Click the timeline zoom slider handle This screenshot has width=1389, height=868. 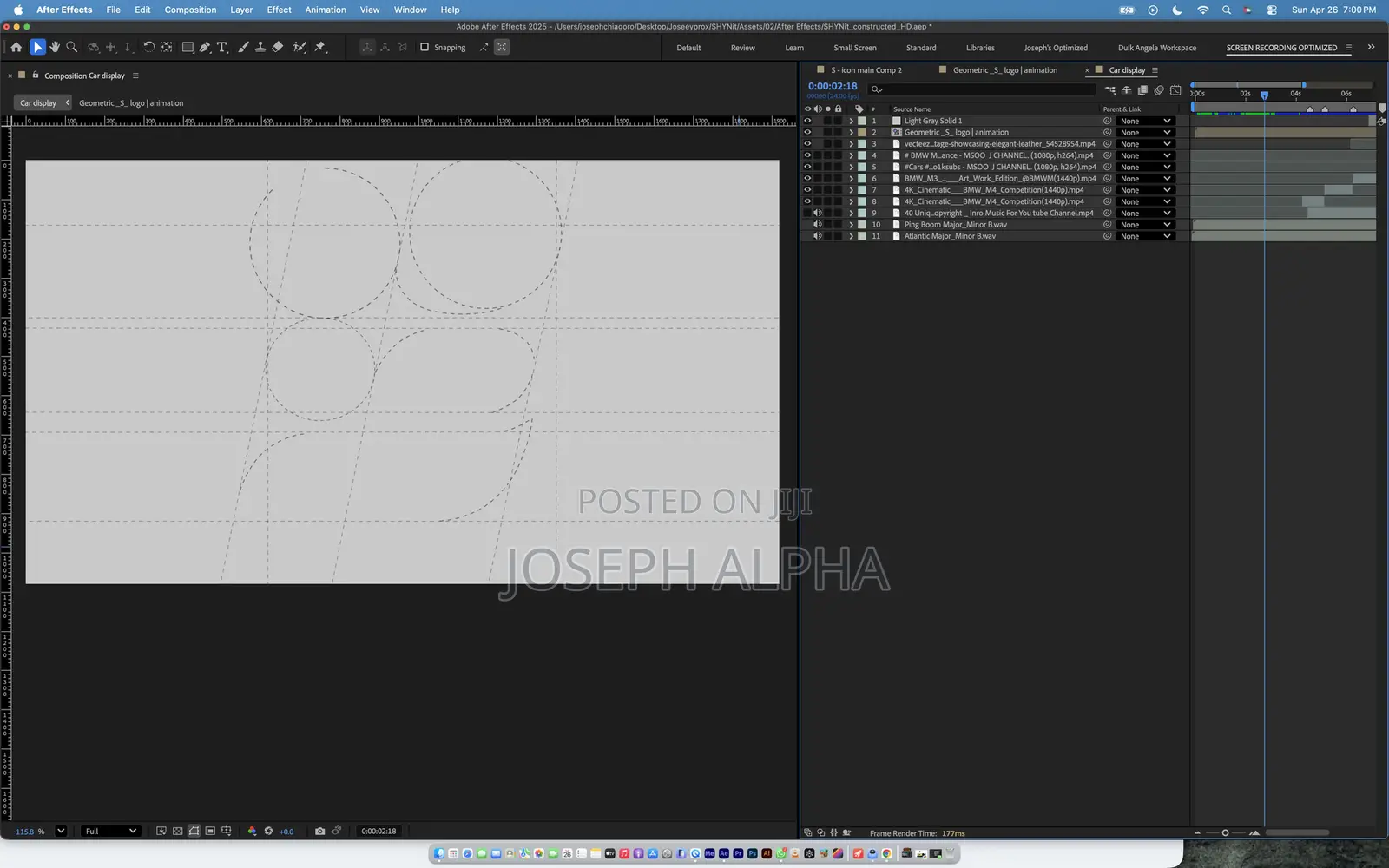coord(1225,832)
